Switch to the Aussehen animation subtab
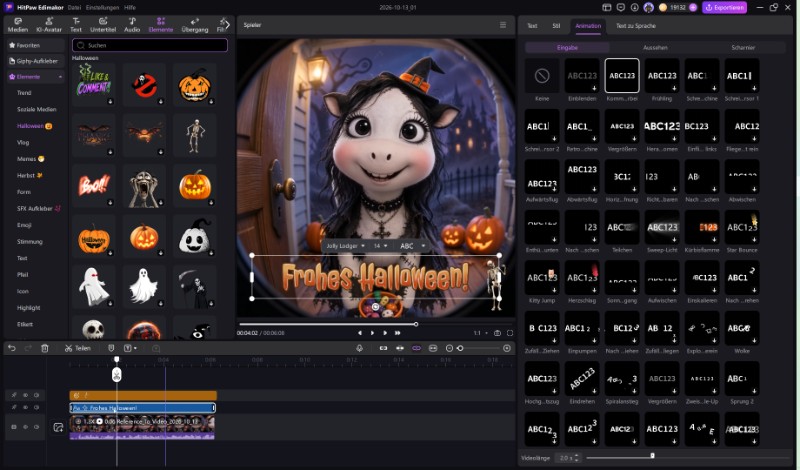Viewport: 800px width, 470px height. 655,47
